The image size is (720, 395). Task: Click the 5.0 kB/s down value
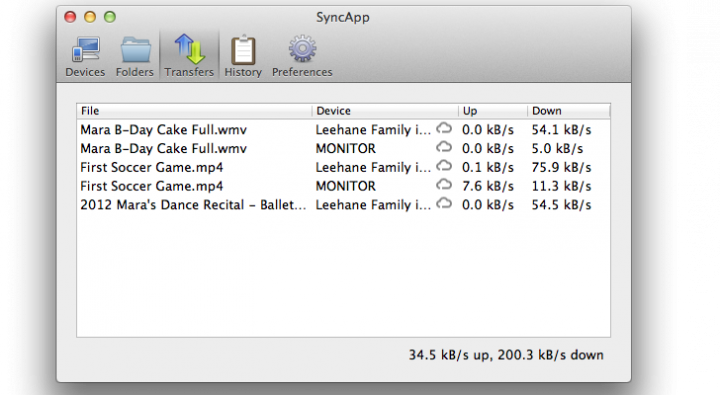pos(557,149)
